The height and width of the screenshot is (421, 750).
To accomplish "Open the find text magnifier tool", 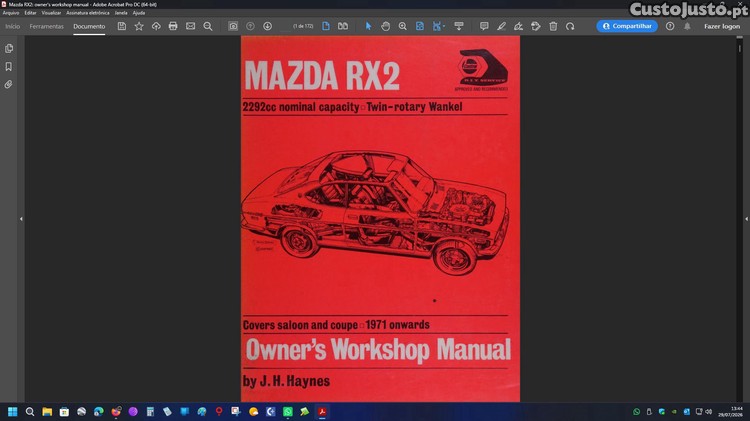I will coord(208,26).
